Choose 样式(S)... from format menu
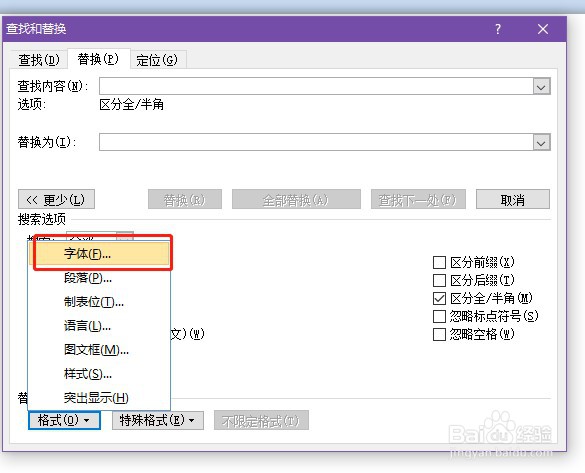 [x=99, y=374]
